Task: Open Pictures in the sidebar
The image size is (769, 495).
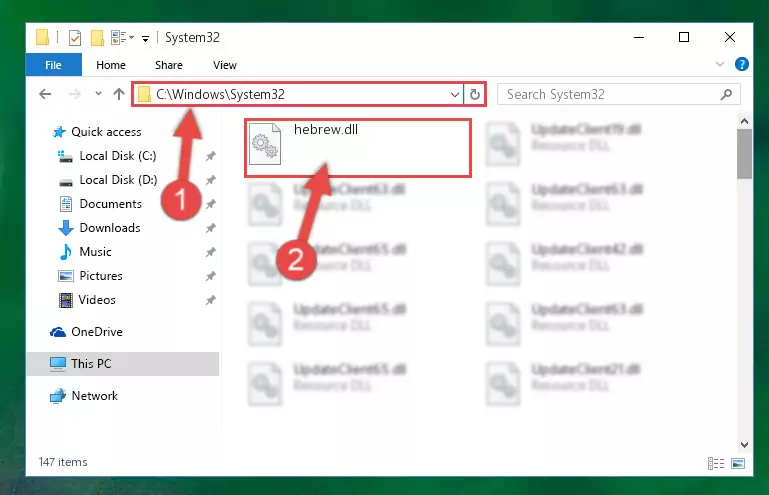Action: click(101, 276)
